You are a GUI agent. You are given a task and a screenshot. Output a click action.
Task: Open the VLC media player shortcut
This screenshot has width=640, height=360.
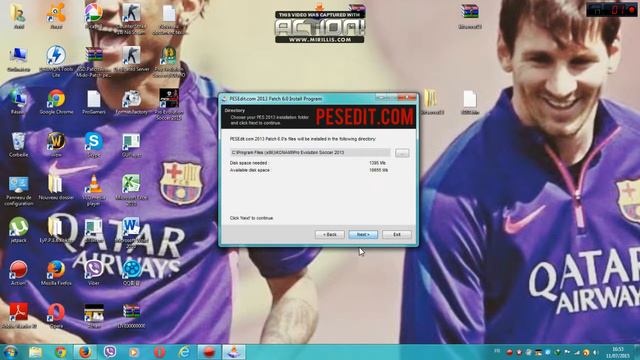coord(93,190)
